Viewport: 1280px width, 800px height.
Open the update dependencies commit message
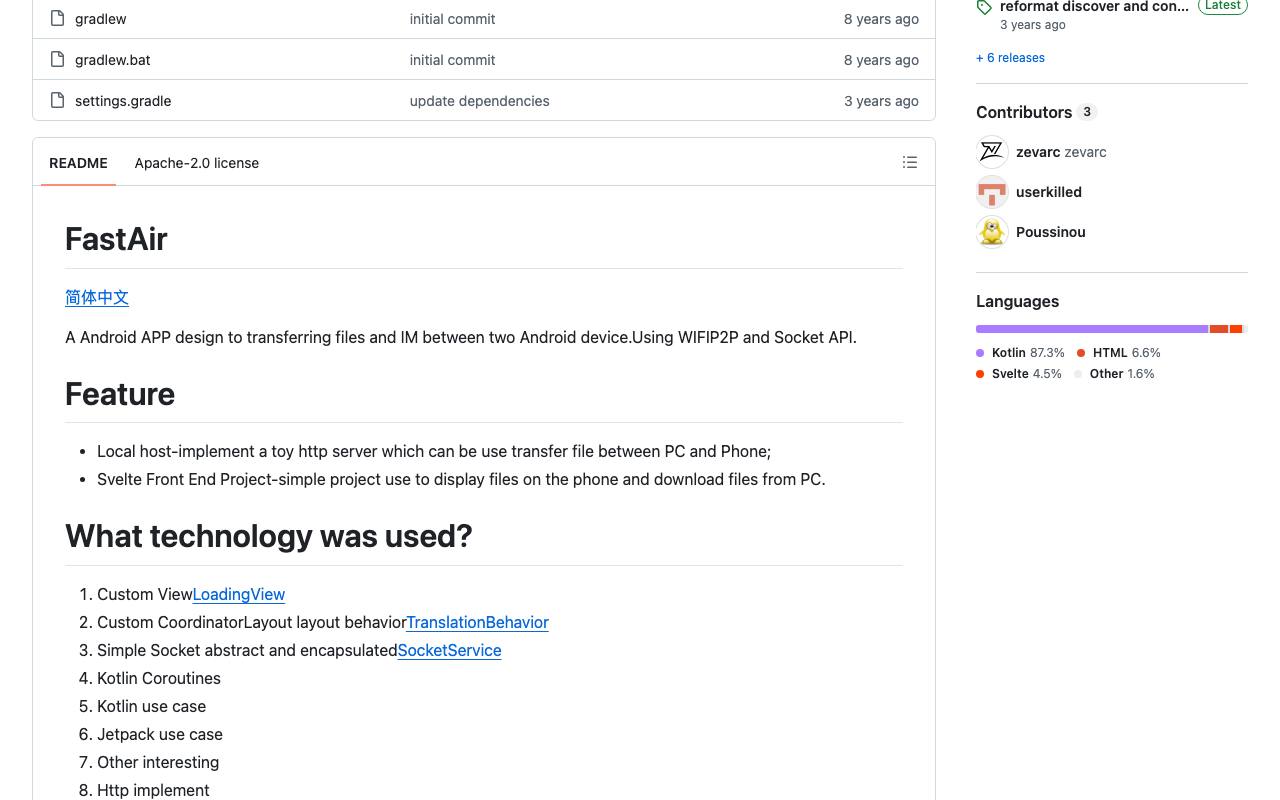(x=479, y=101)
